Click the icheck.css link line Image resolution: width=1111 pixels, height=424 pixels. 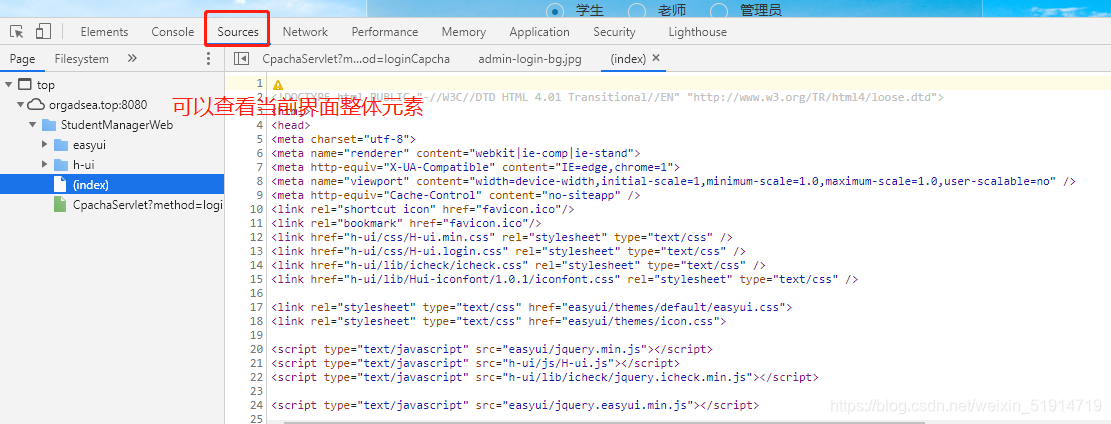(518, 265)
